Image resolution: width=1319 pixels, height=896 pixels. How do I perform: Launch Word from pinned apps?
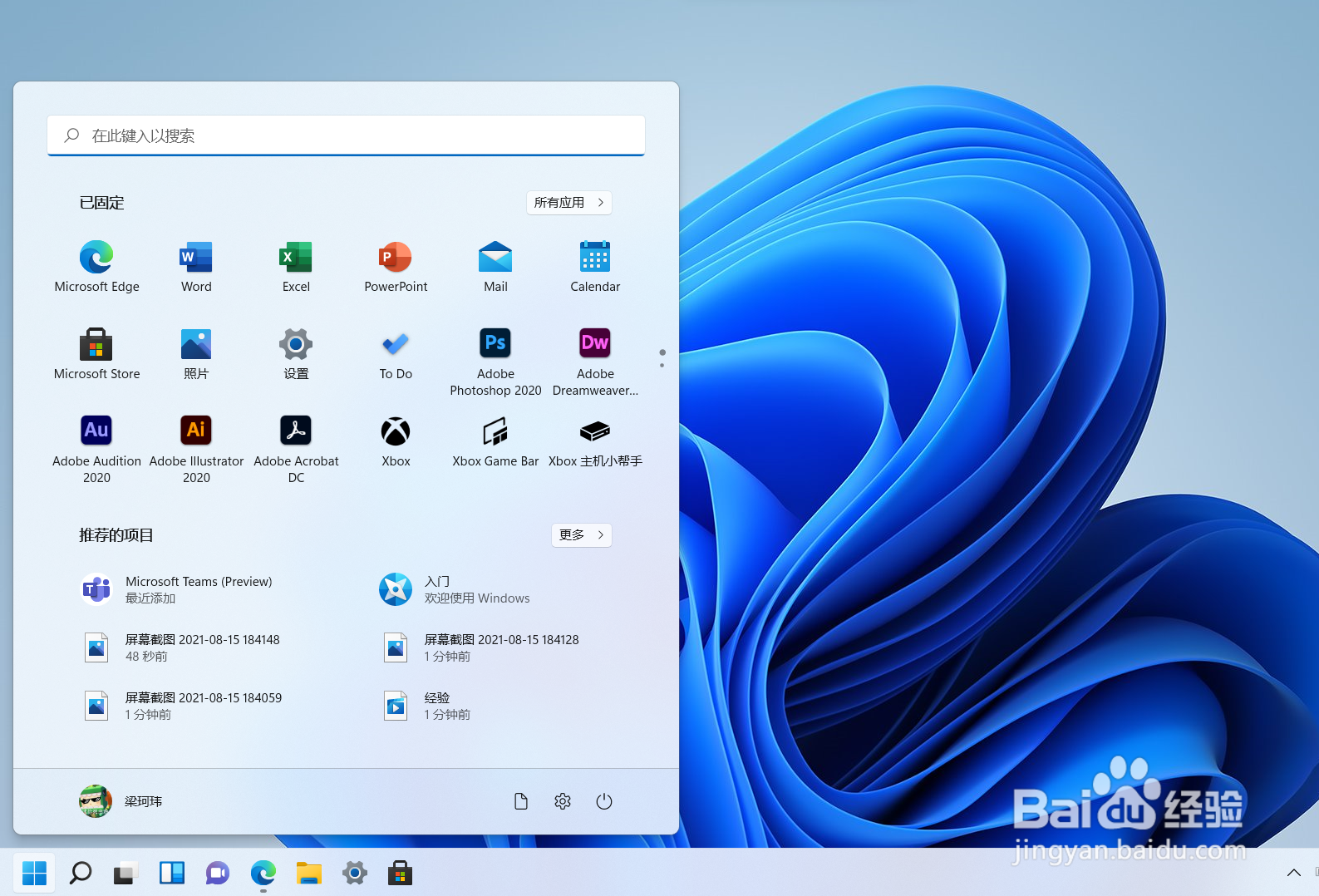(x=196, y=267)
